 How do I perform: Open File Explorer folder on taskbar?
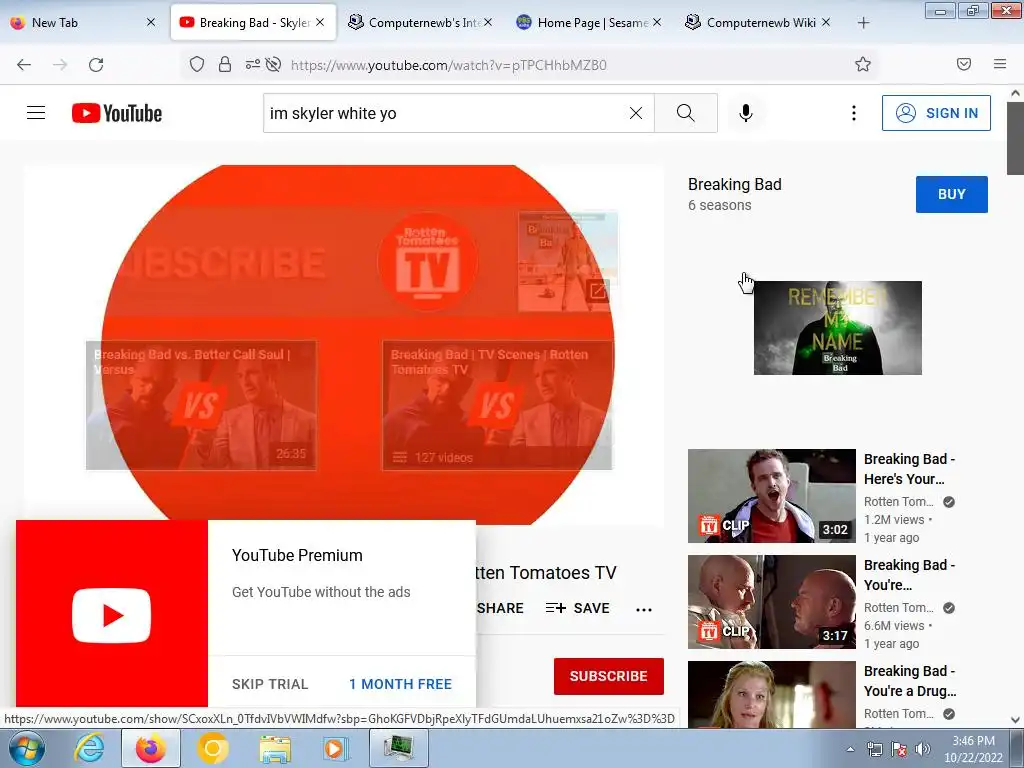[275, 748]
